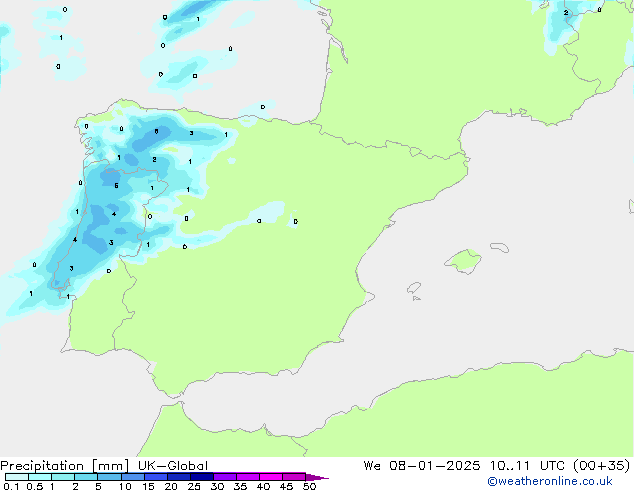The width and height of the screenshot is (634, 490).
Task: Click the Menorca island outline
Action: (499, 247)
